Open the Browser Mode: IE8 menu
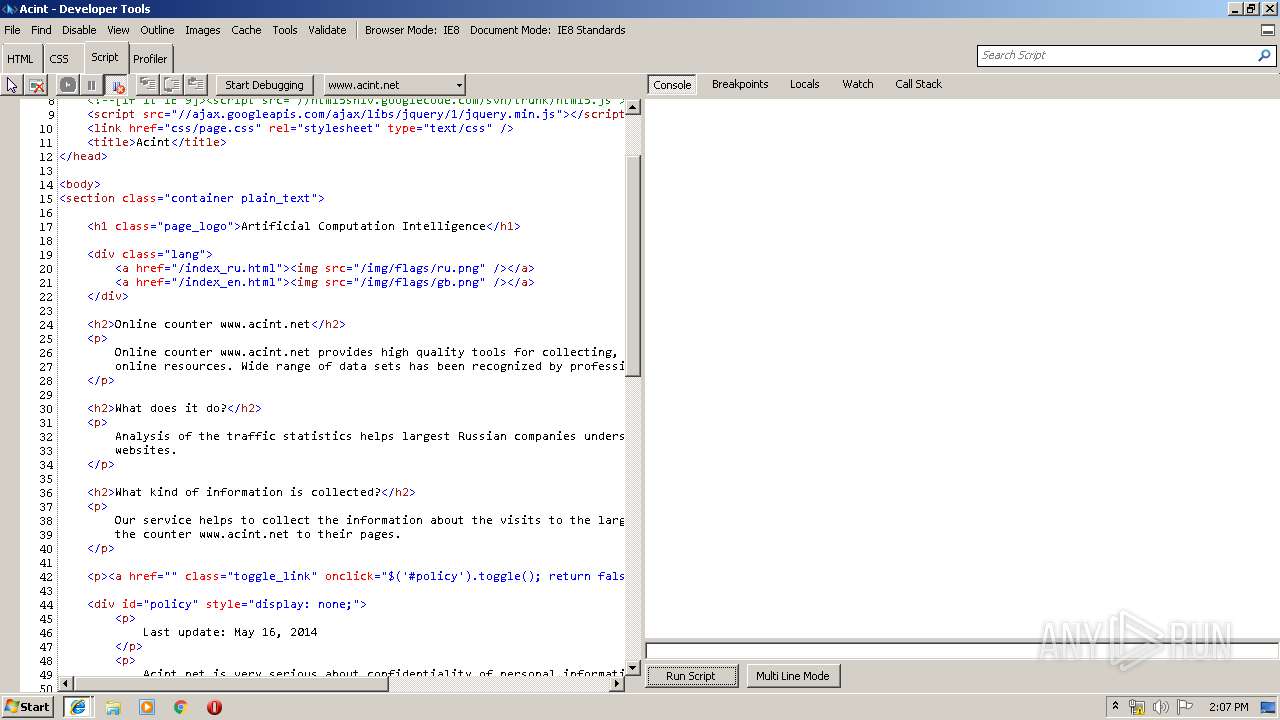 pyautogui.click(x=412, y=30)
